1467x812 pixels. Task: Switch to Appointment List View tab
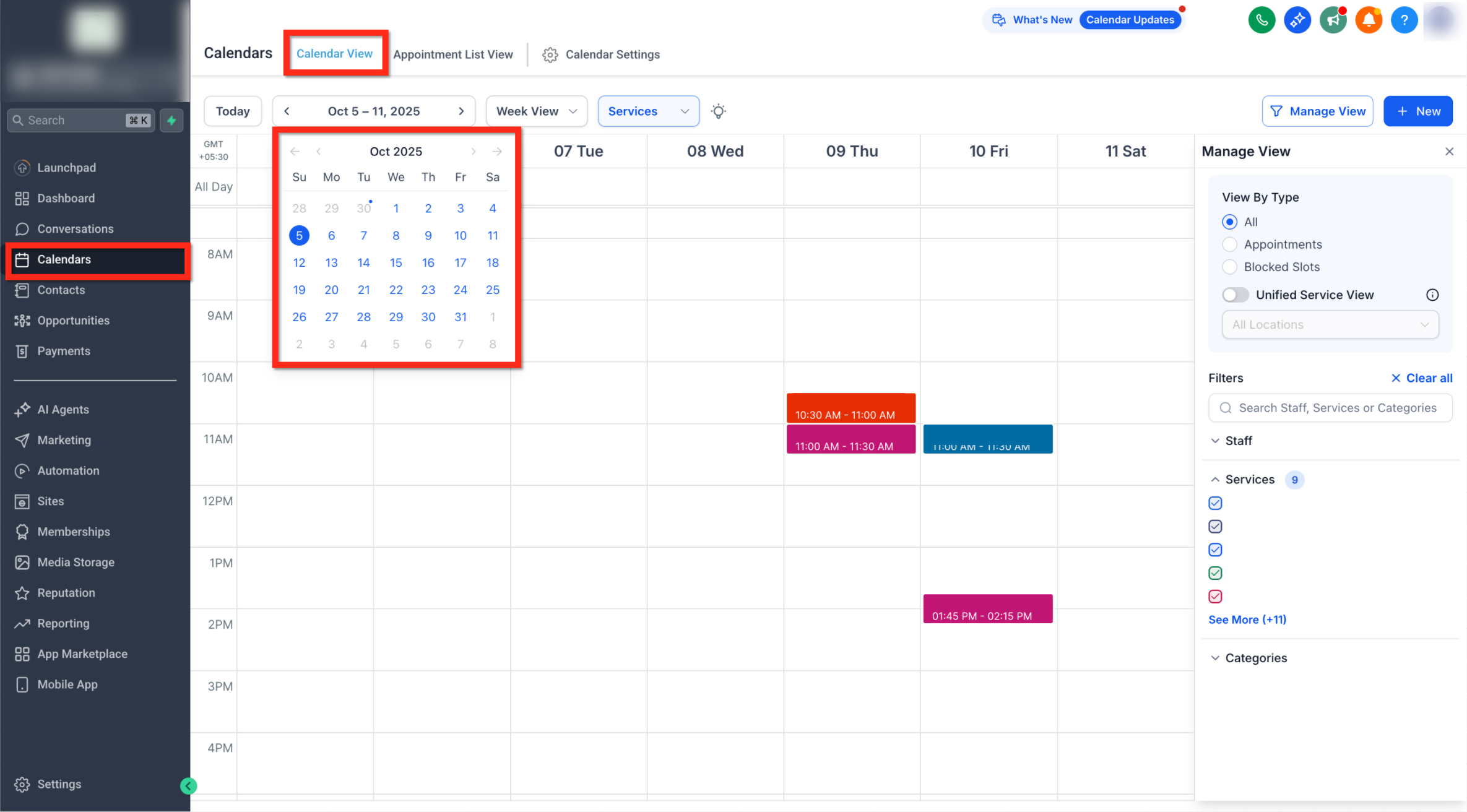[x=452, y=54]
